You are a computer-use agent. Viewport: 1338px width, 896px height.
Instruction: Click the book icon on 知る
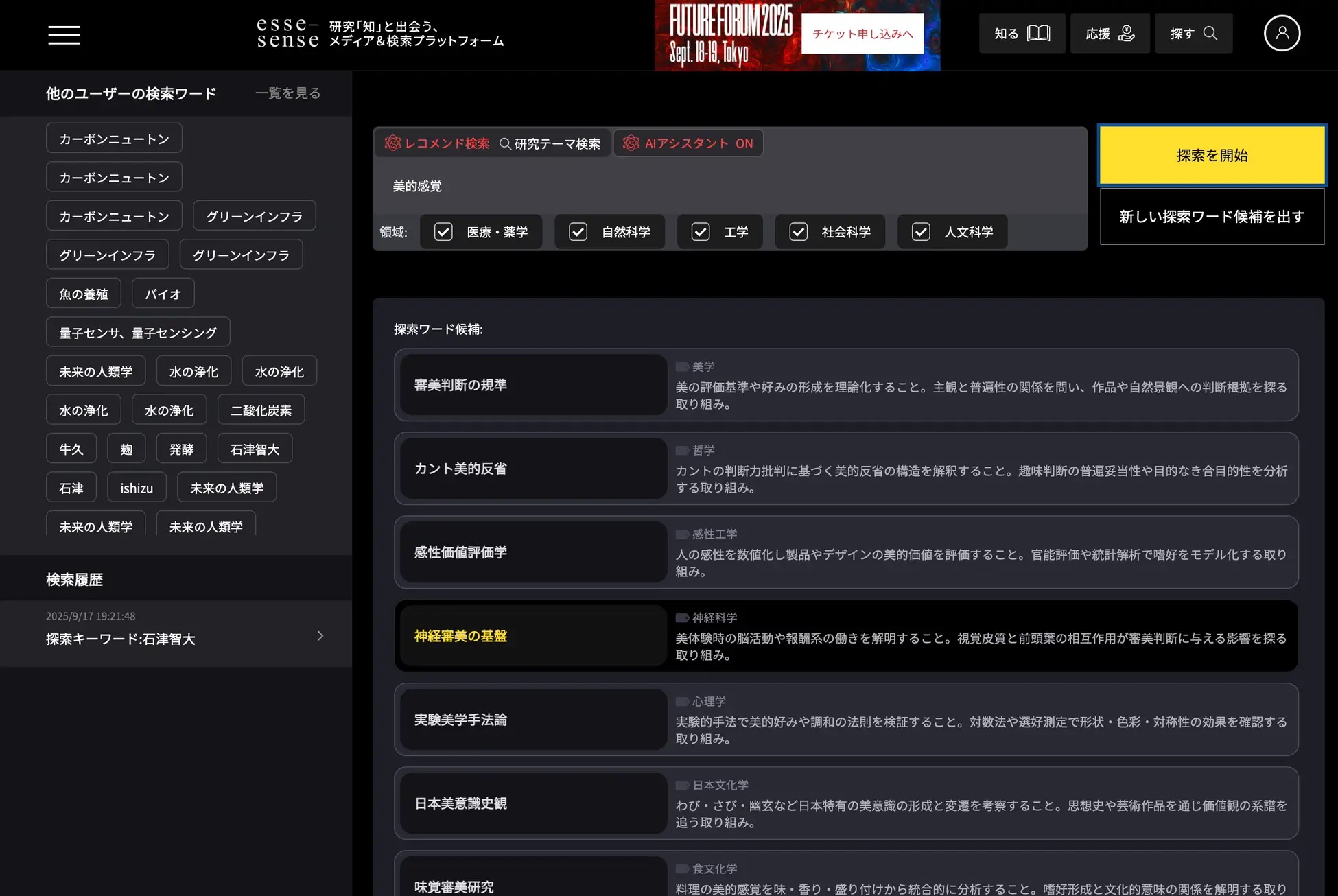click(1038, 33)
